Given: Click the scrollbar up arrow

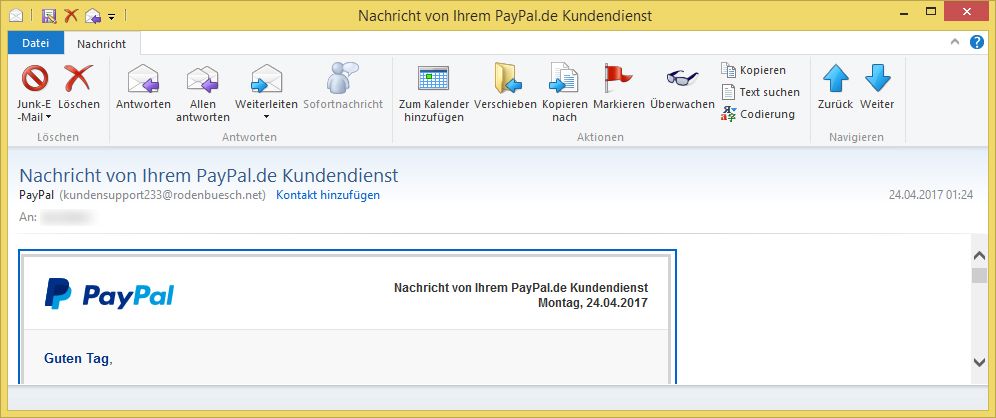Looking at the screenshot, I should pyautogui.click(x=979, y=257).
